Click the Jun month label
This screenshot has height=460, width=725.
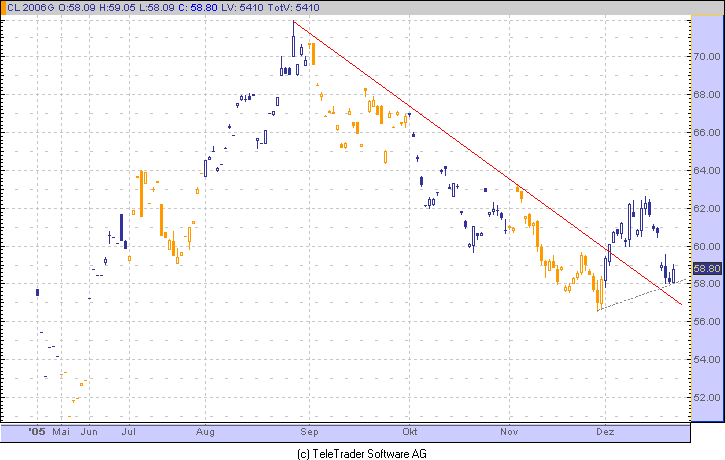[89, 432]
